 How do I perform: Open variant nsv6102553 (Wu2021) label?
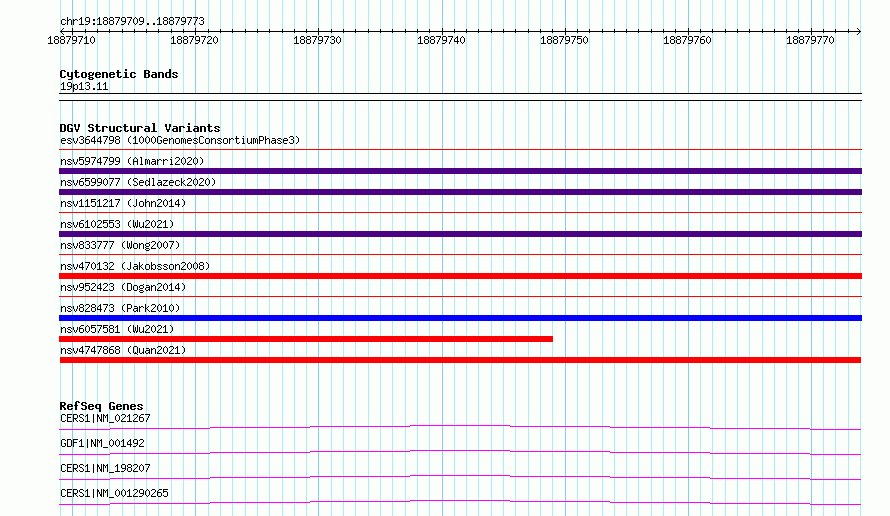[x=117, y=224]
